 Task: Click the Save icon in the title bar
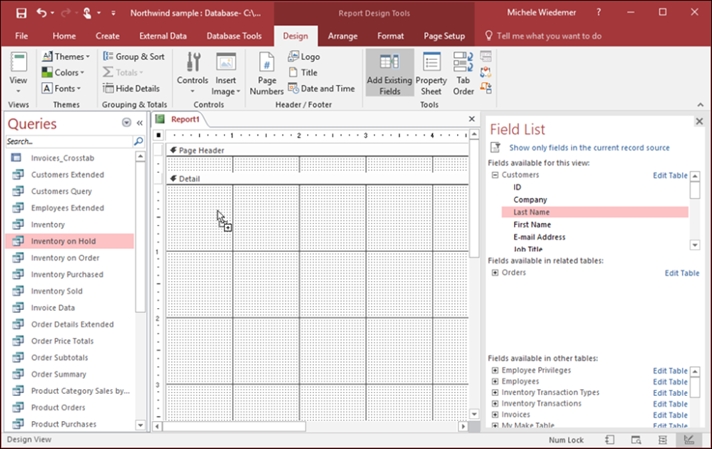tap(21, 13)
